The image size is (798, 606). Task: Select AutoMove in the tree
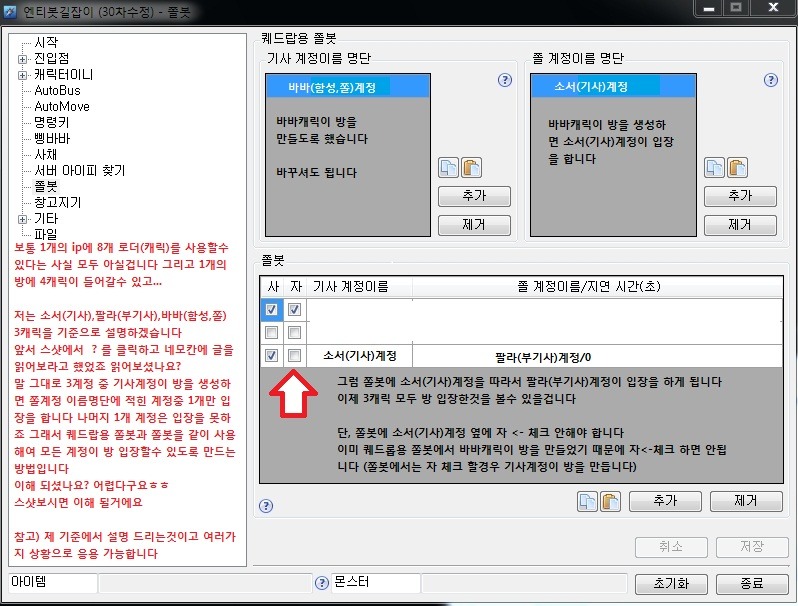coord(62,106)
